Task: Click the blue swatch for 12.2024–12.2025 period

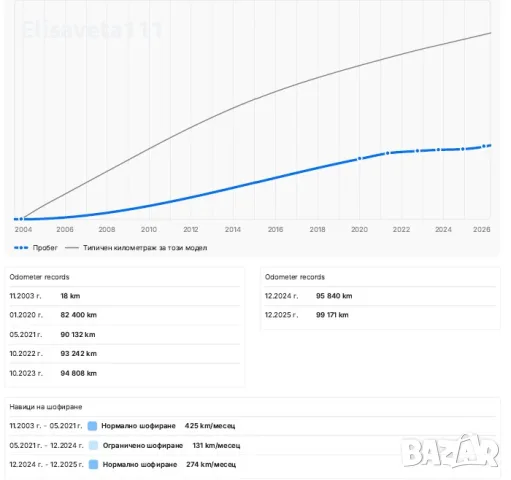Action: coord(94,464)
